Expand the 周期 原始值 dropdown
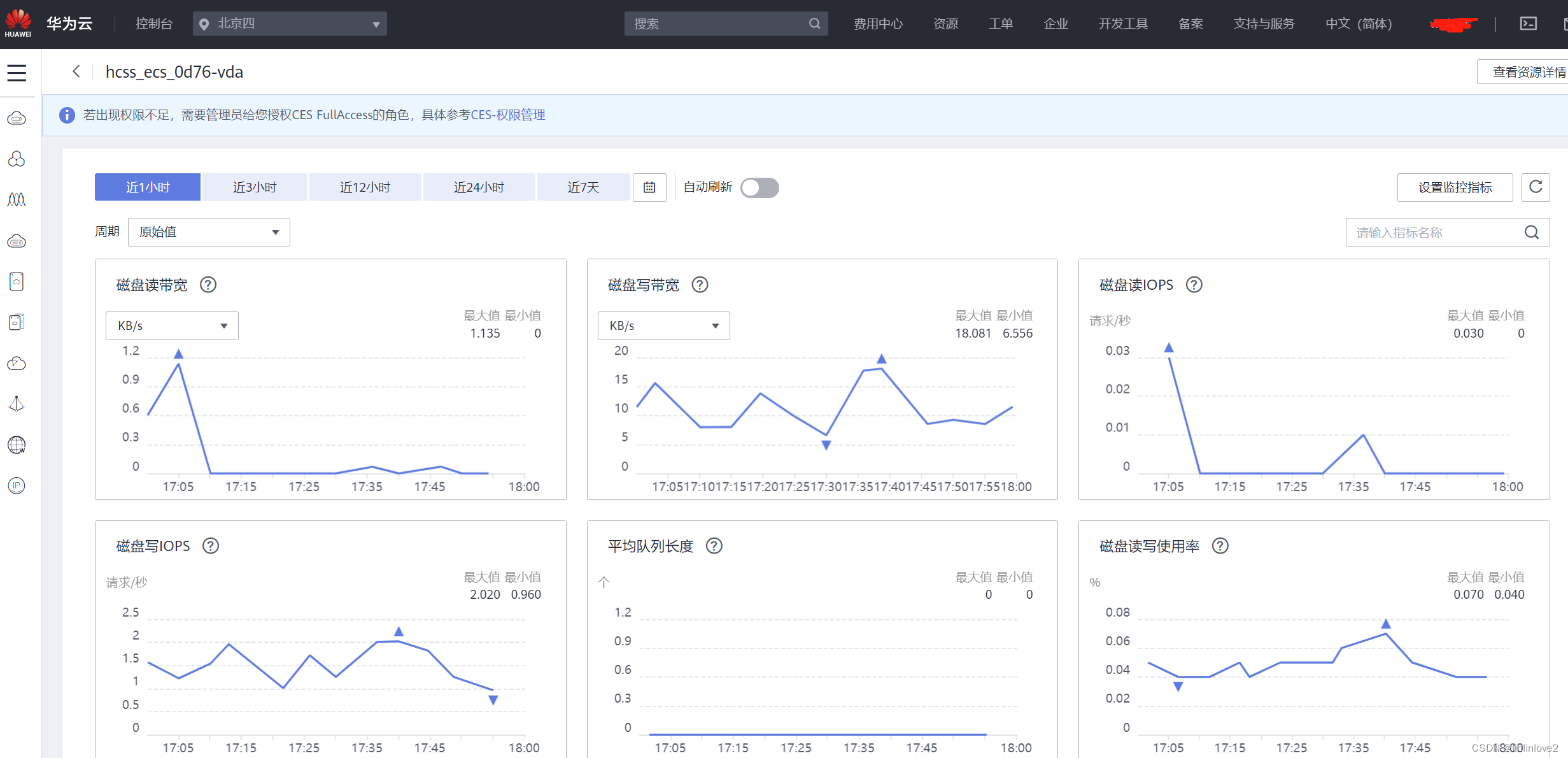Image resolution: width=1568 pixels, height=758 pixels. (x=209, y=232)
